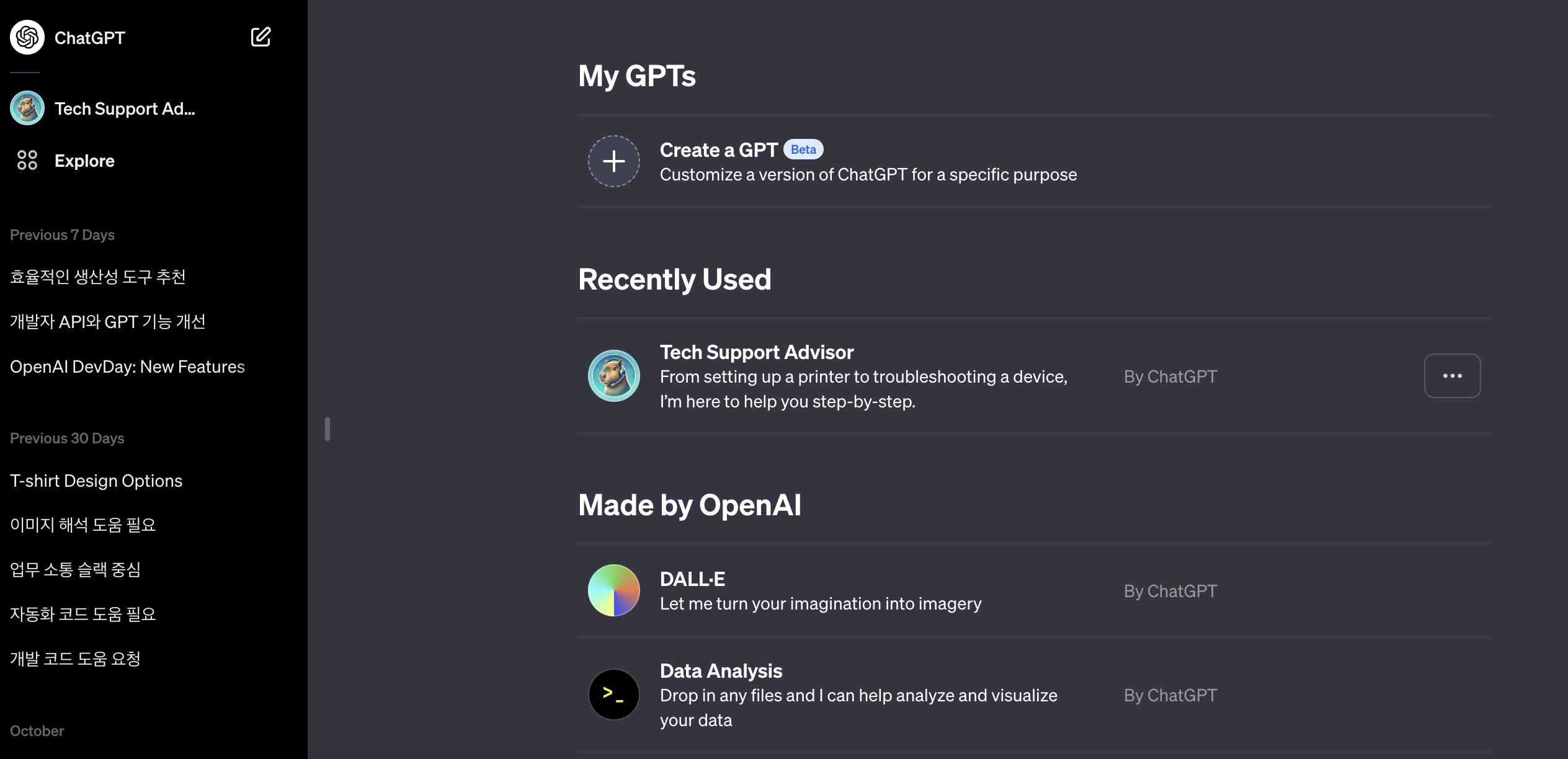This screenshot has height=759, width=1568.
Task: Open the T-shirt Design Options chat
Action: (x=96, y=481)
